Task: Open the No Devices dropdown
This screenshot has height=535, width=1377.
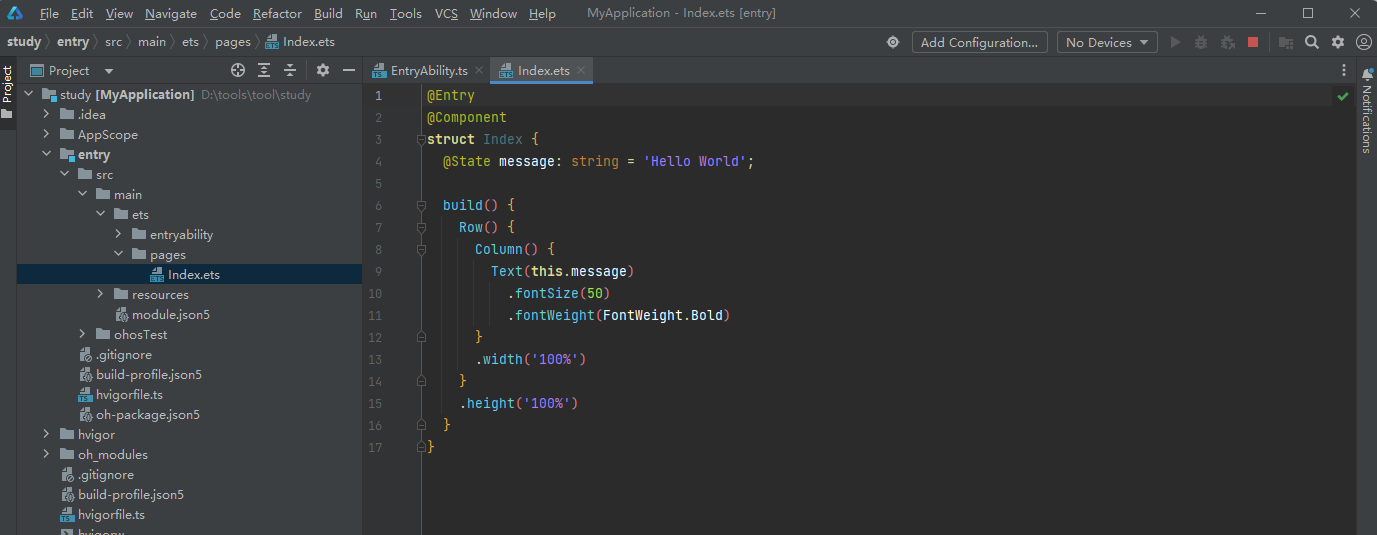Action: (1107, 42)
